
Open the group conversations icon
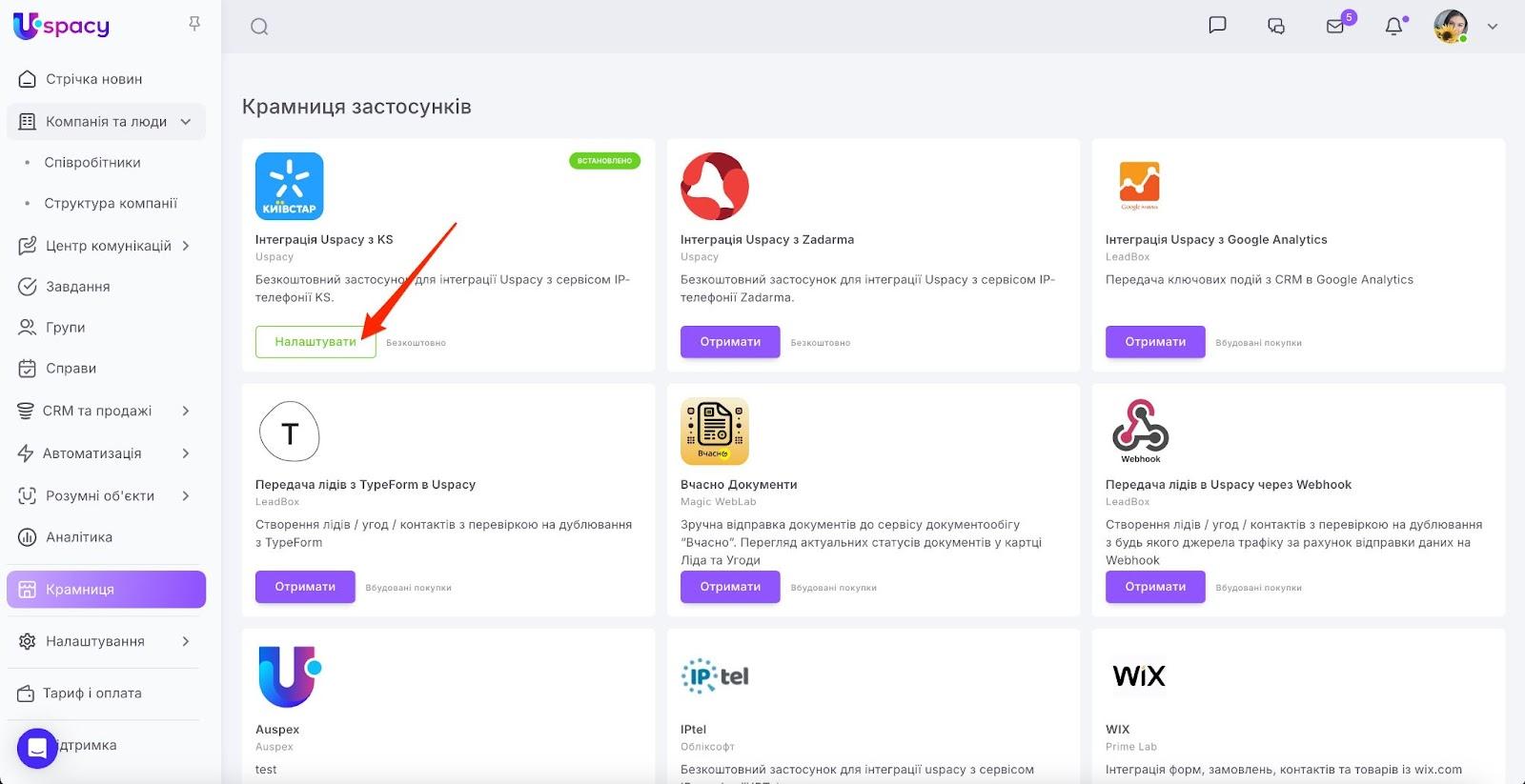(1276, 26)
